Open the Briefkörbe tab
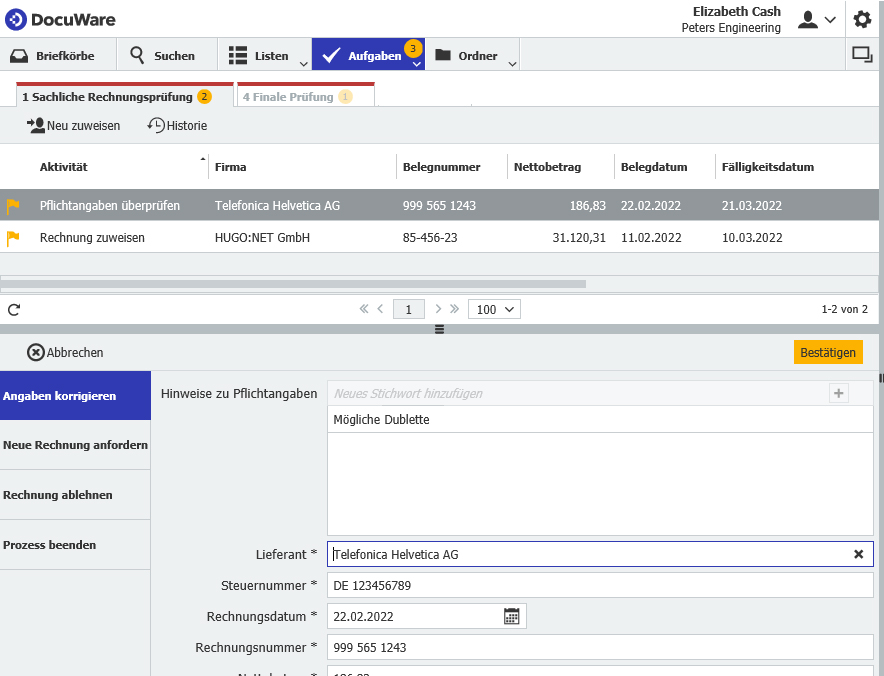The image size is (884, 676). pos(58,56)
